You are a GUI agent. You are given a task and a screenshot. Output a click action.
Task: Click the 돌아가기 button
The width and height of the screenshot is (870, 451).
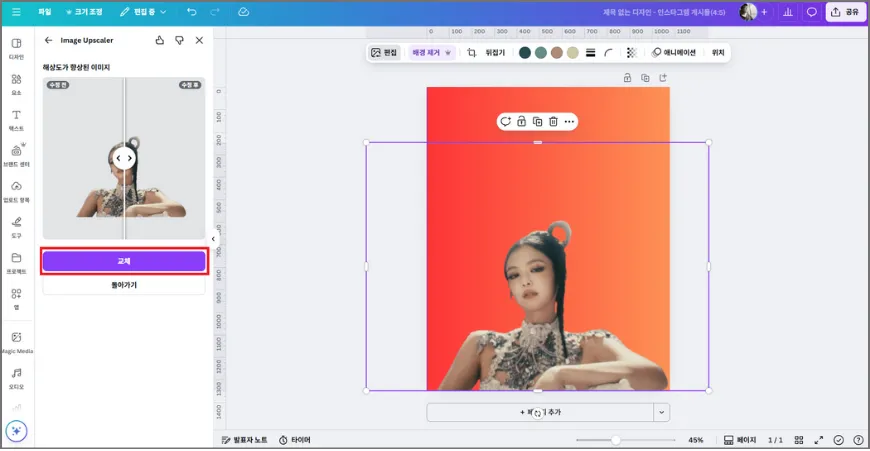[124, 285]
